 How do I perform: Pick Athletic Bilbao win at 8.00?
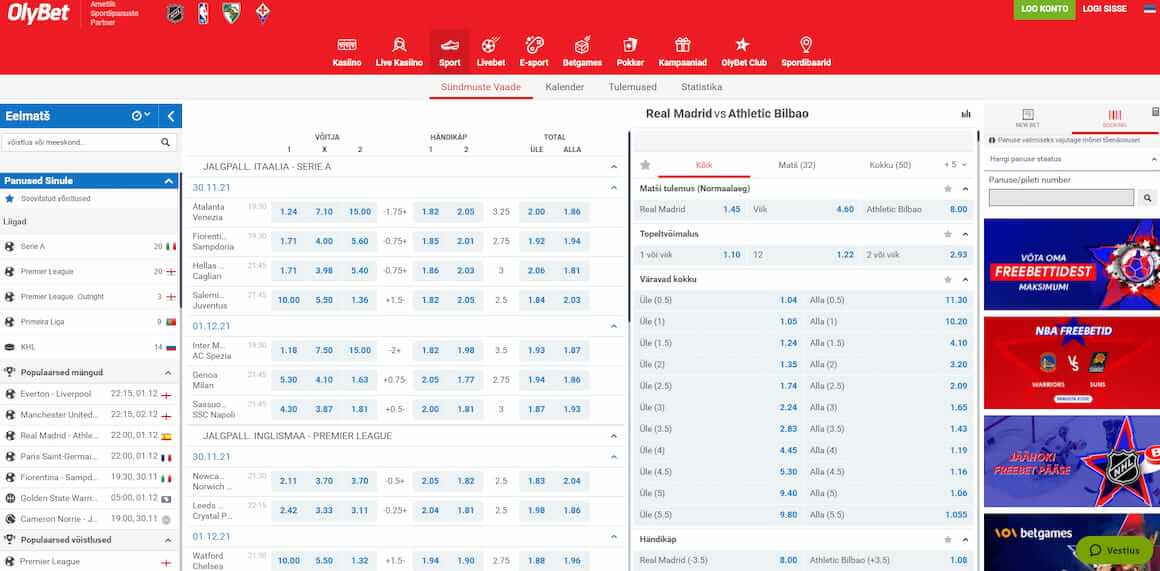[x=917, y=209]
